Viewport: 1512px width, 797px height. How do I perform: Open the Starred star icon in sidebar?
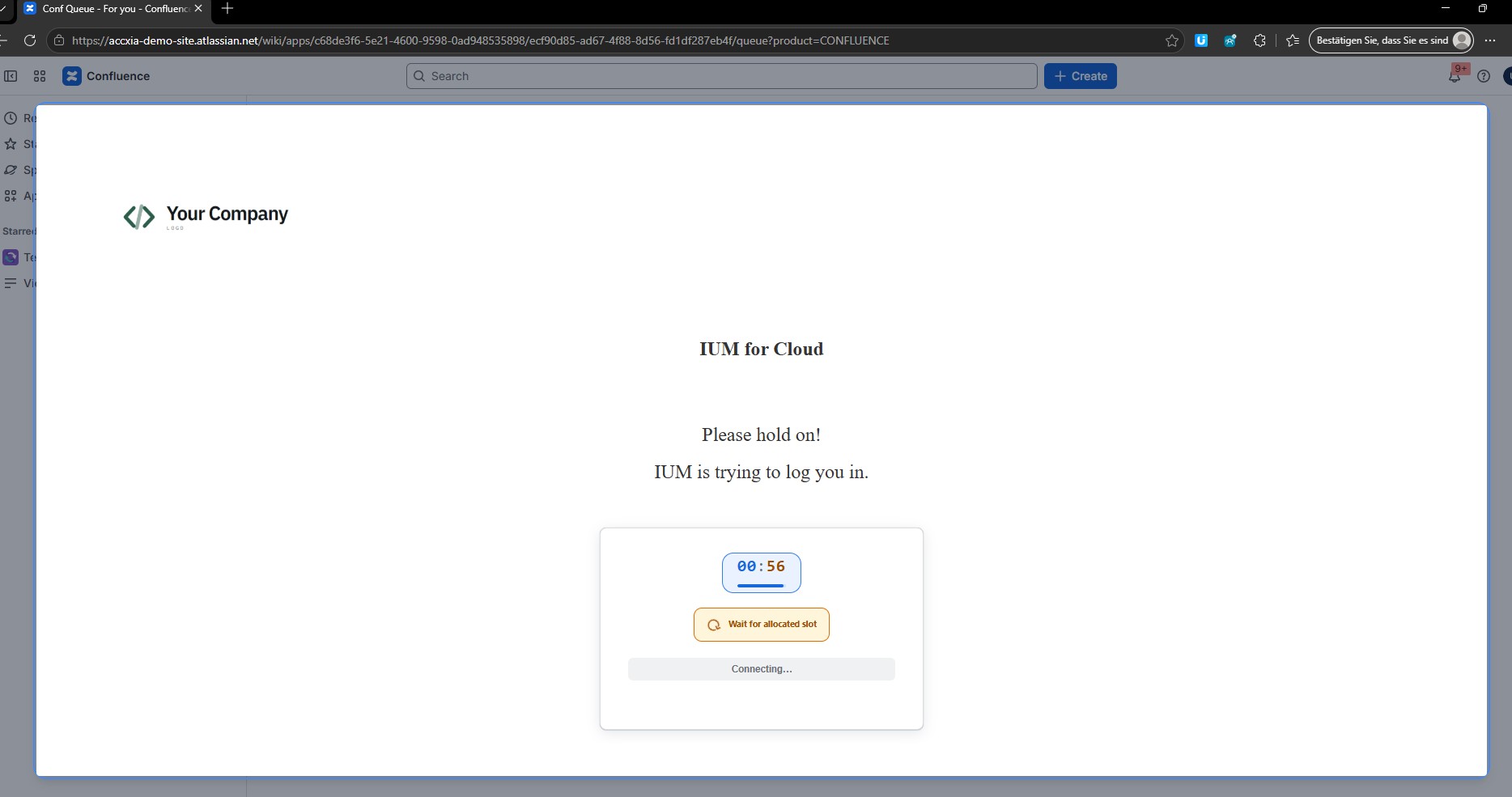(11, 144)
